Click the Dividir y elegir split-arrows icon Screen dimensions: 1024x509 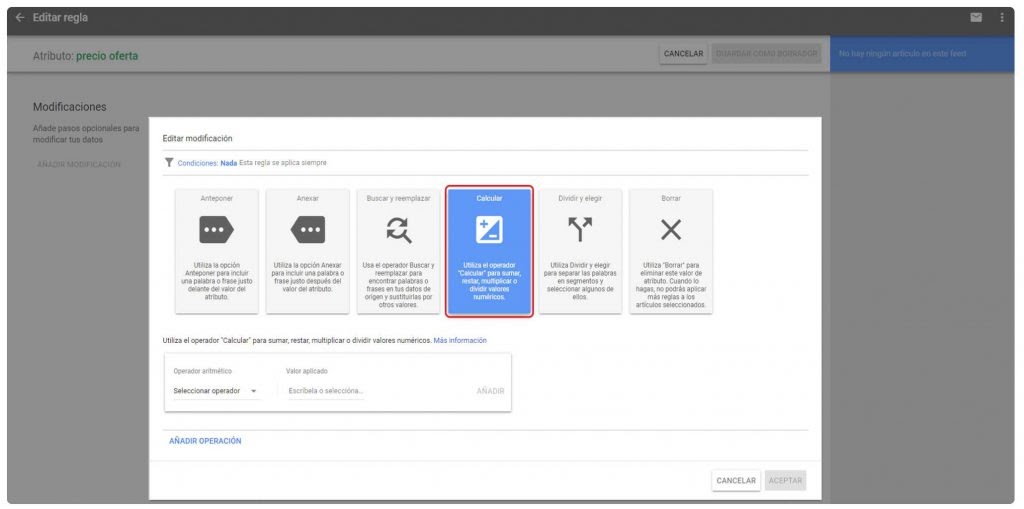click(x=580, y=229)
